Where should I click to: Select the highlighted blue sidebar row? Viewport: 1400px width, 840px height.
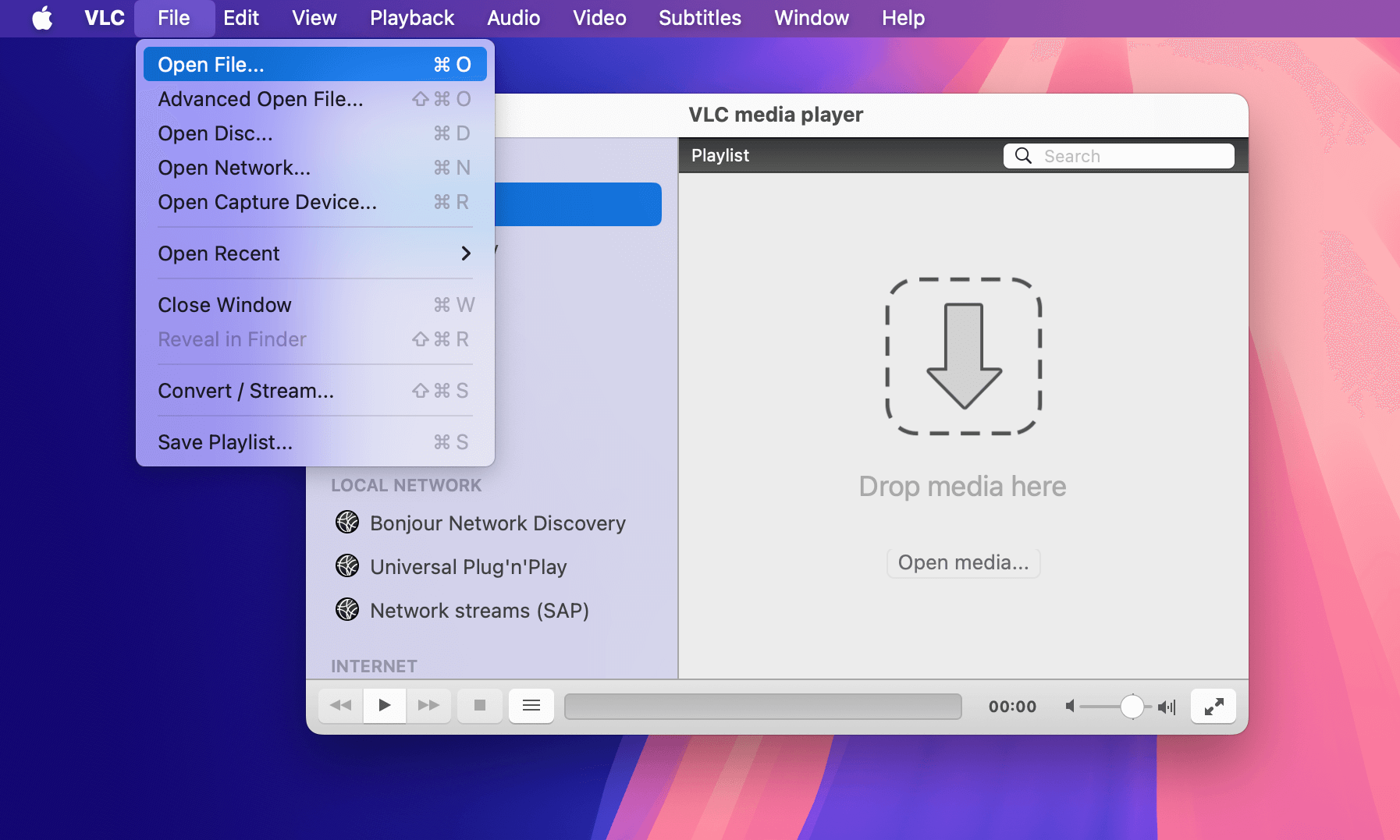pos(577,204)
